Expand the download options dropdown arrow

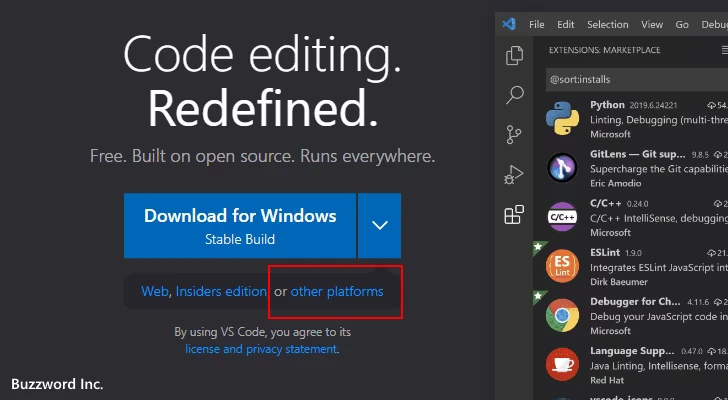click(380, 226)
